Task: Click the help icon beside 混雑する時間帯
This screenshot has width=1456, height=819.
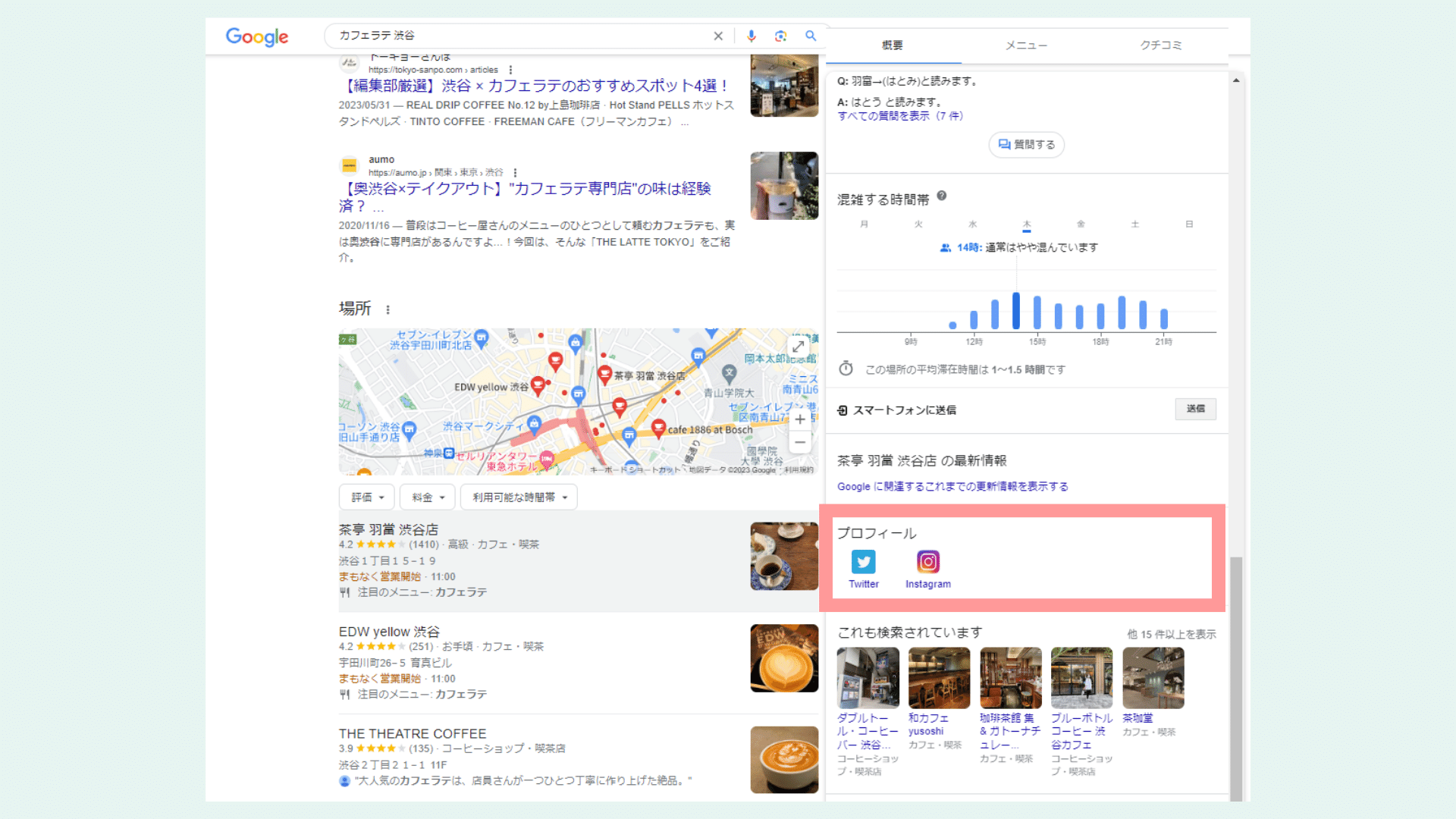Action: (x=941, y=196)
